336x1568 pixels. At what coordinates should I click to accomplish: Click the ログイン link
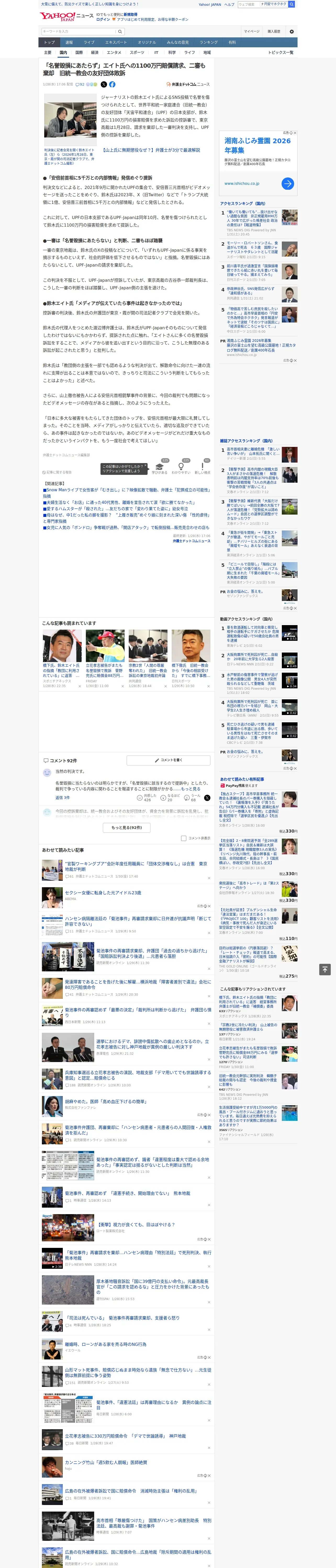click(x=103, y=20)
